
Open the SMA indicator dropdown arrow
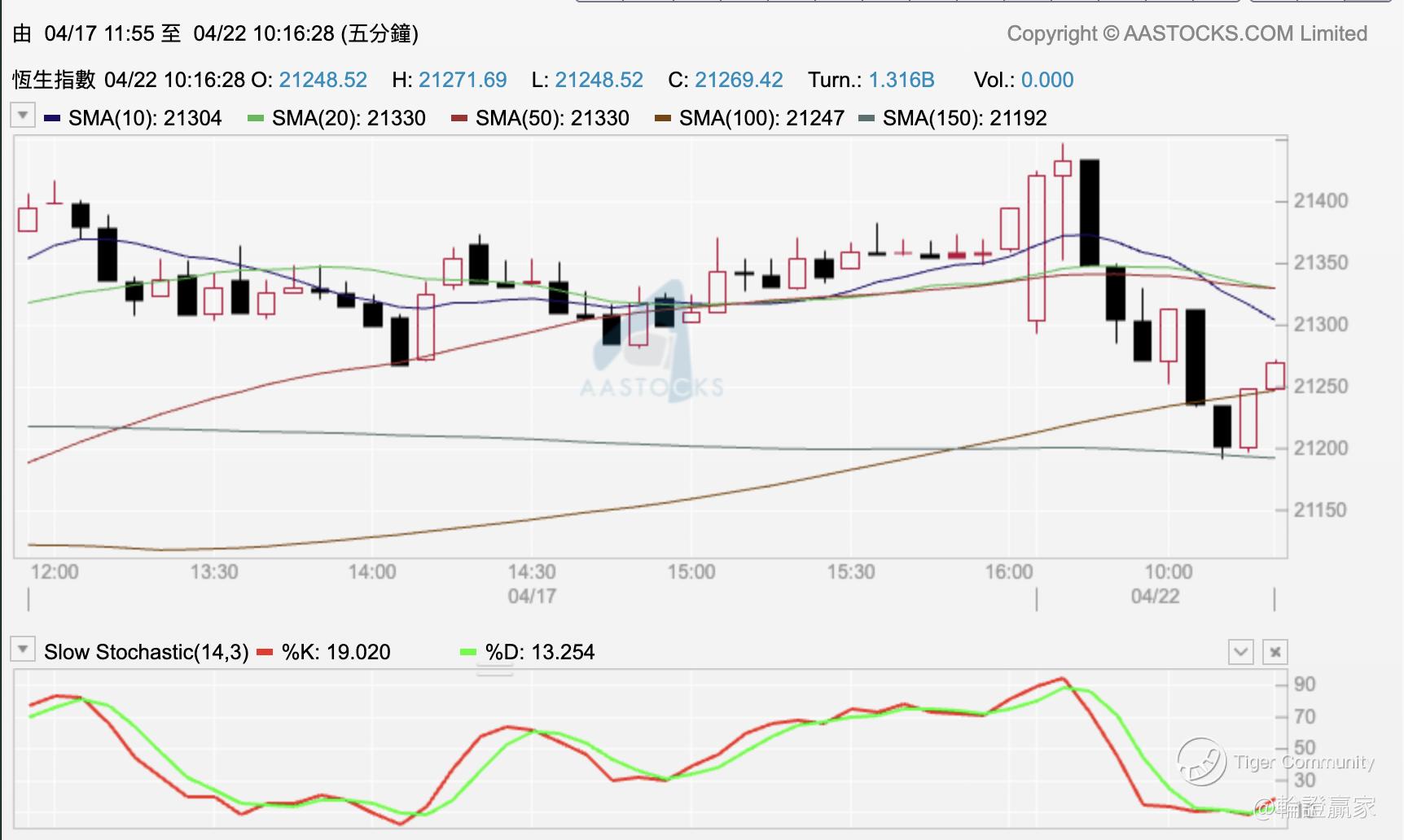click(23, 116)
